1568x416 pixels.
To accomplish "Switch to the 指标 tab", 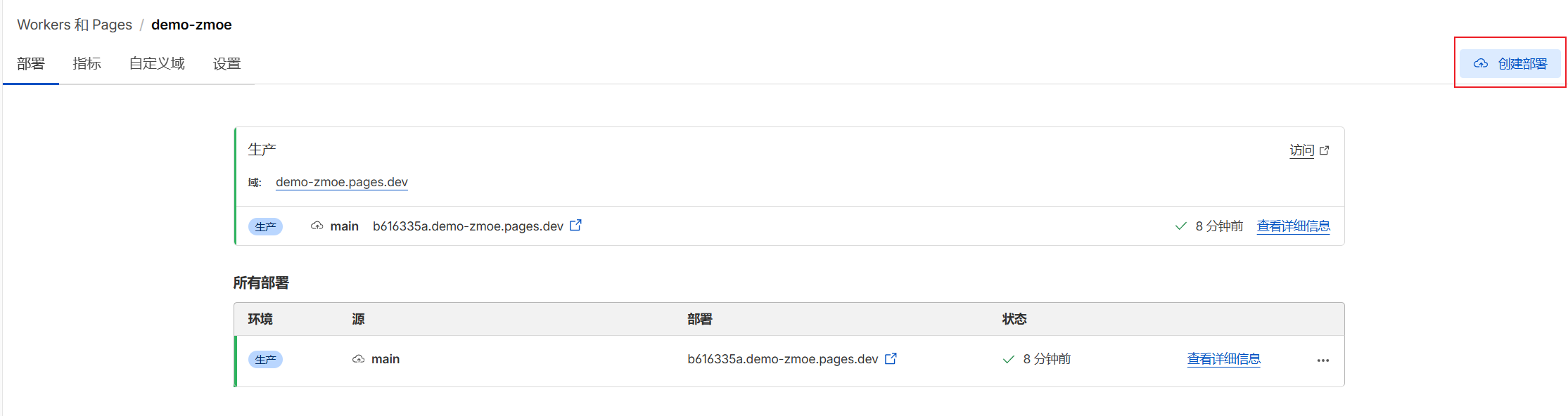I will coord(87,64).
